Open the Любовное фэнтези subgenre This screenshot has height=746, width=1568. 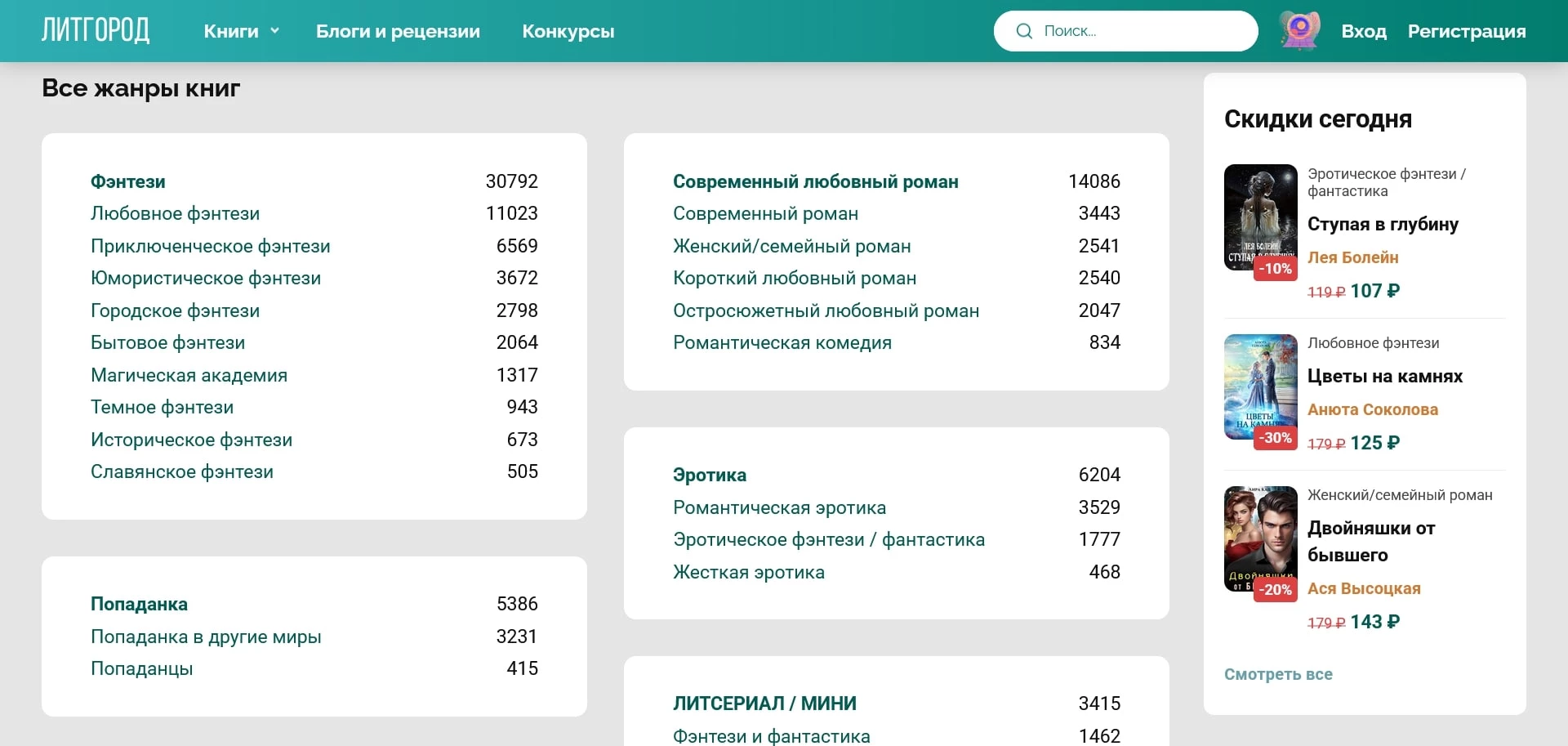[176, 213]
